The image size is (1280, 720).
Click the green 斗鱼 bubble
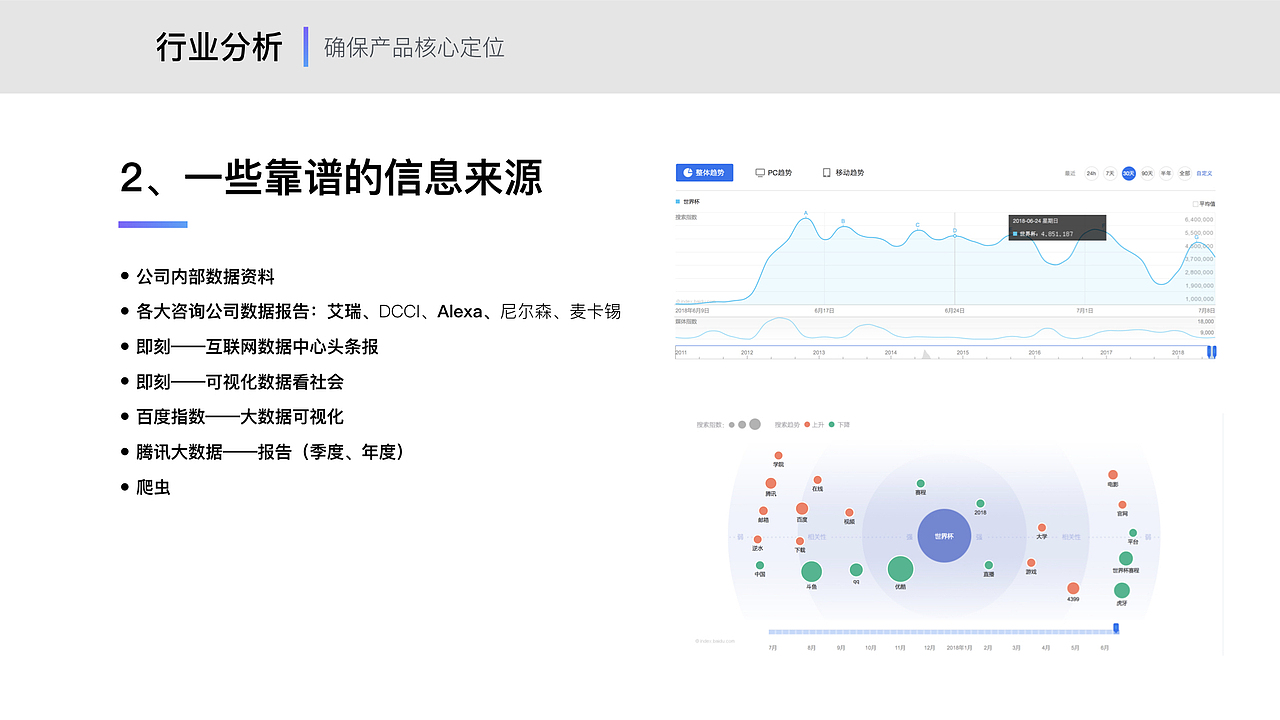click(x=811, y=572)
